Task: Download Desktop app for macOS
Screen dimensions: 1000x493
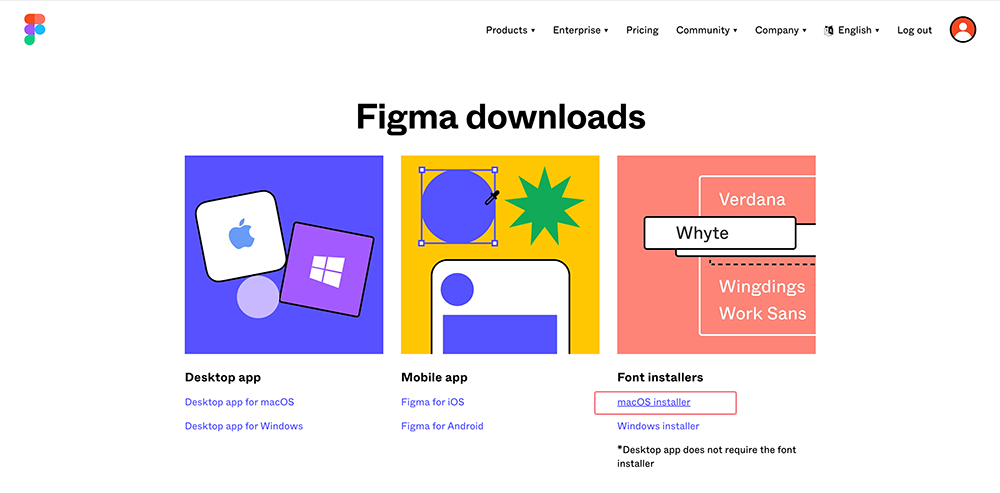Action: click(x=239, y=402)
